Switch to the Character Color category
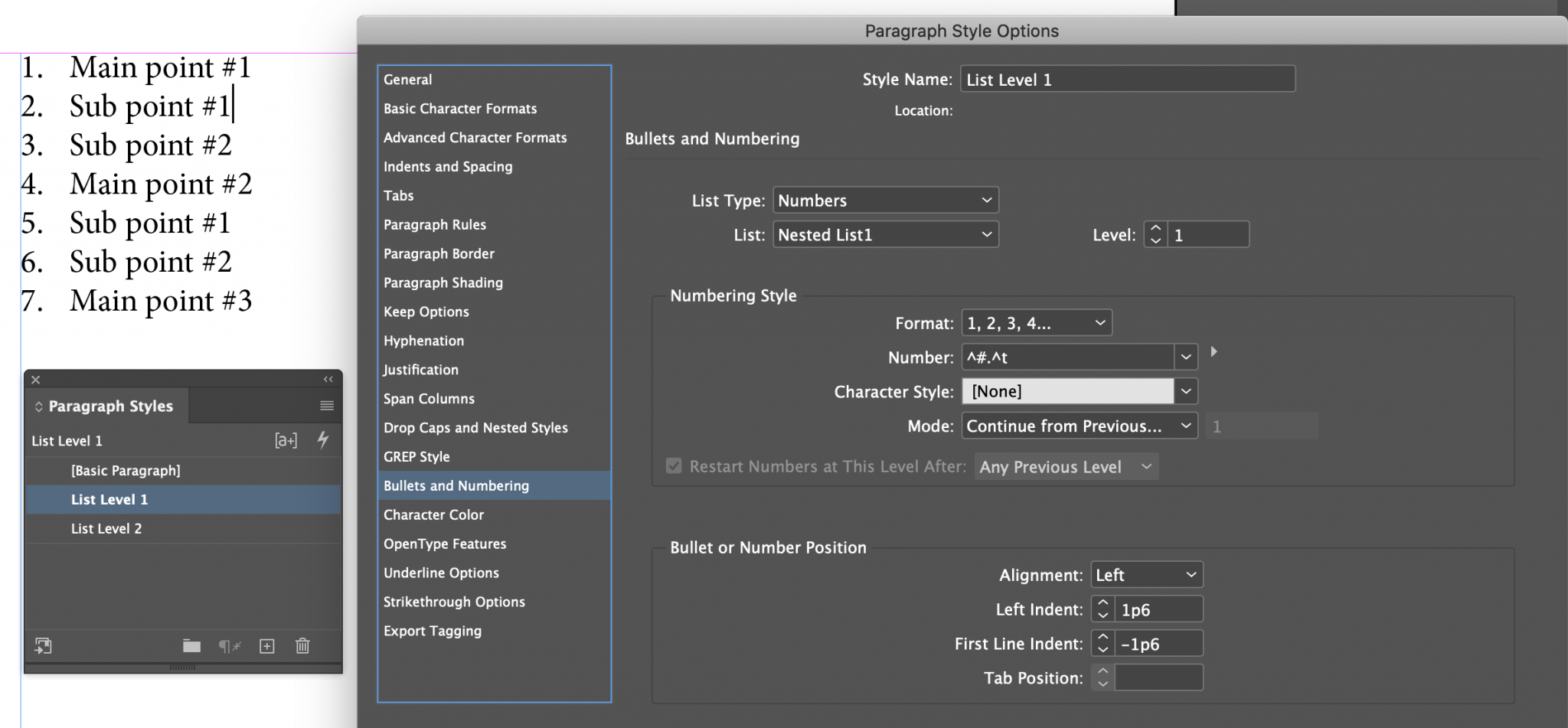1568x728 pixels. tap(434, 514)
